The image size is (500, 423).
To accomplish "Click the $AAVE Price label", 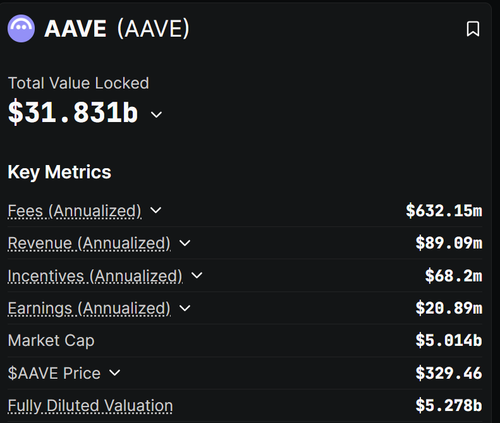I will (x=54, y=373).
